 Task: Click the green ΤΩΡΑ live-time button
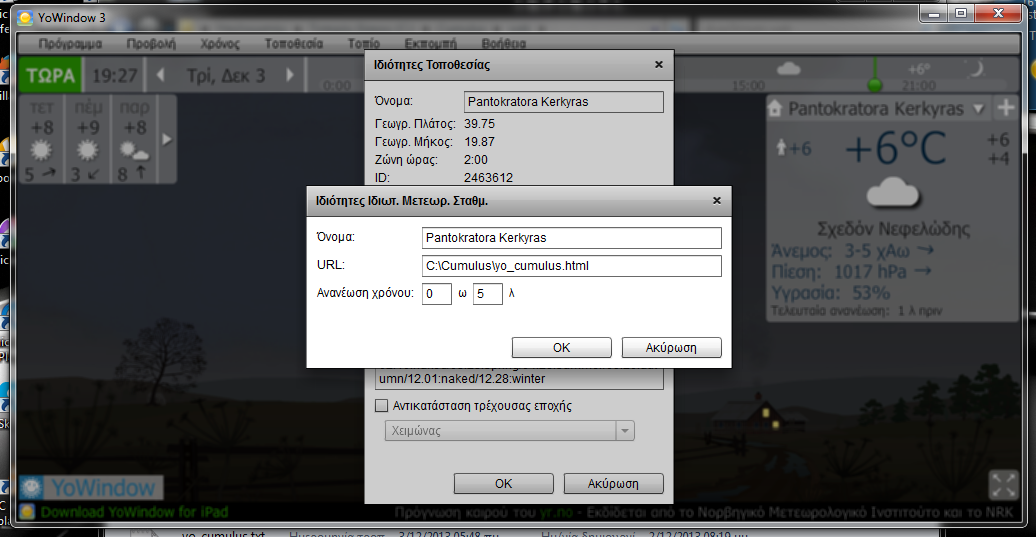(x=51, y=75)
